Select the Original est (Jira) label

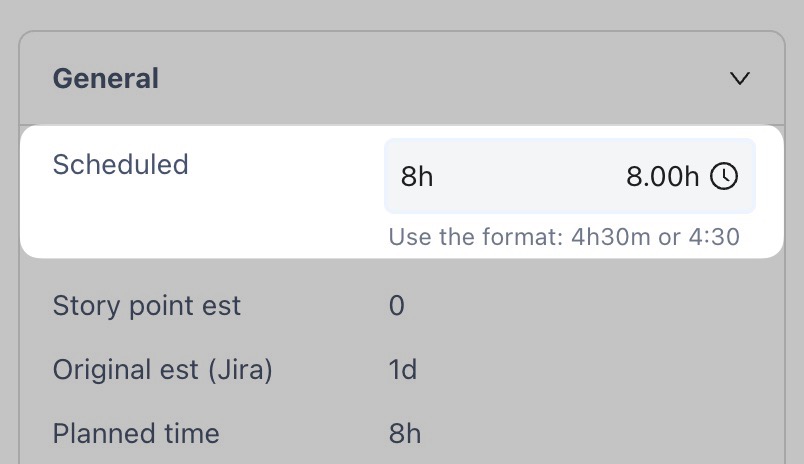click(162, 370)
